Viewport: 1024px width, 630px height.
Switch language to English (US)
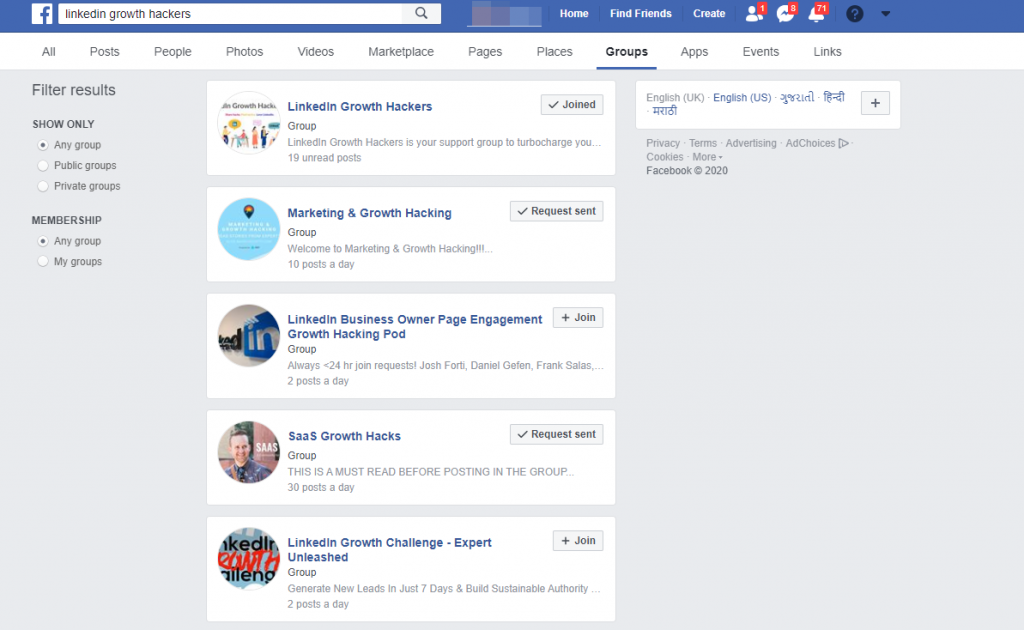[x=742, y=97]
